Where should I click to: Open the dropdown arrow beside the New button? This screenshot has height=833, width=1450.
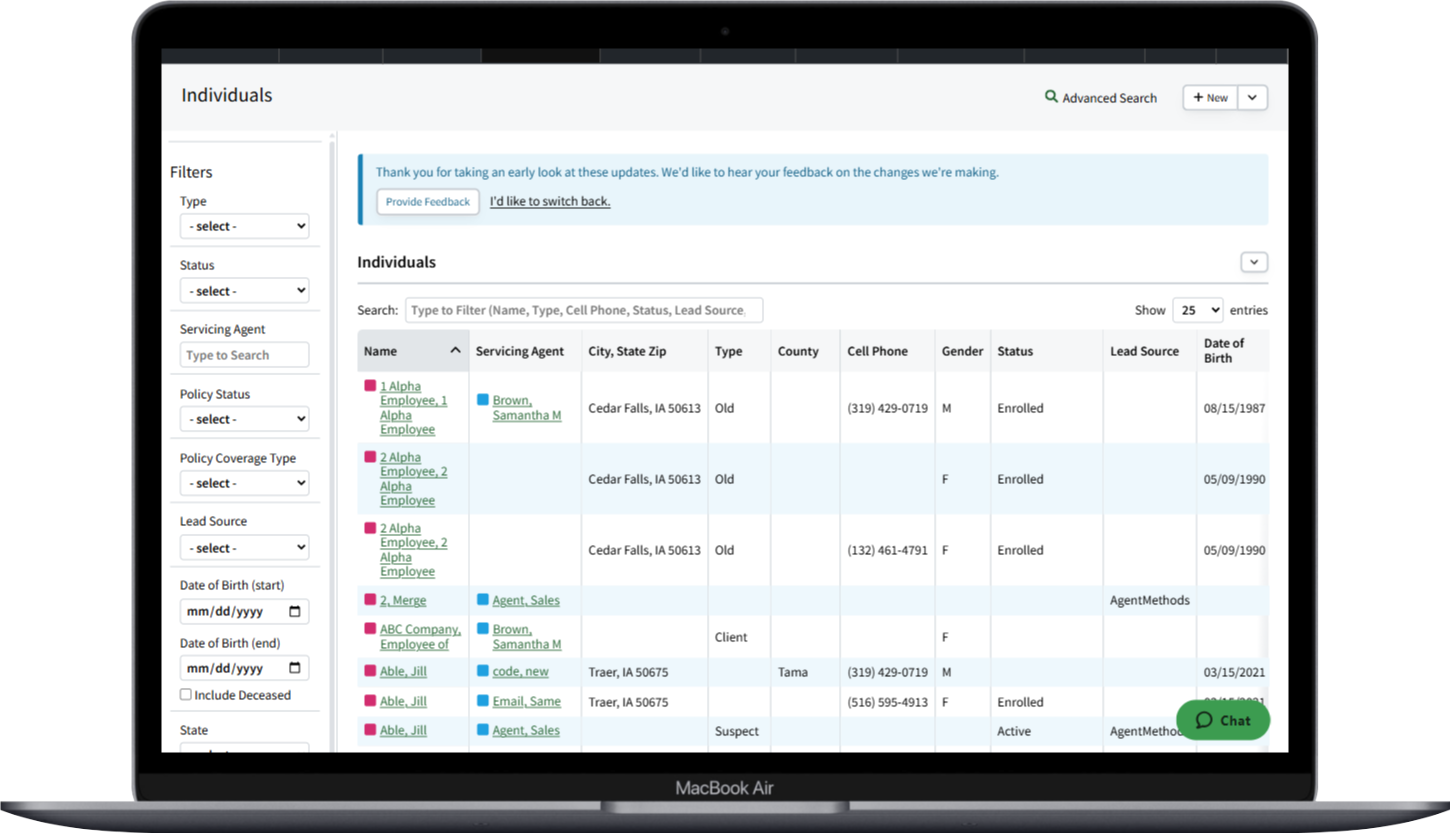(1252, 97)
